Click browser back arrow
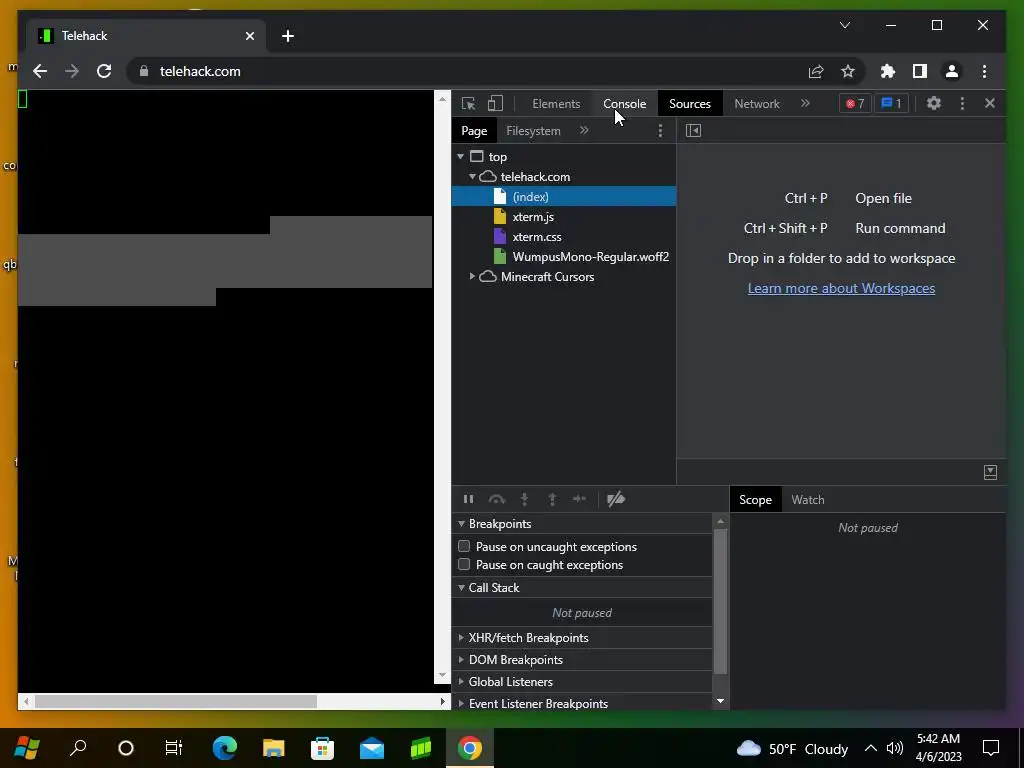 tap(40, 71)
